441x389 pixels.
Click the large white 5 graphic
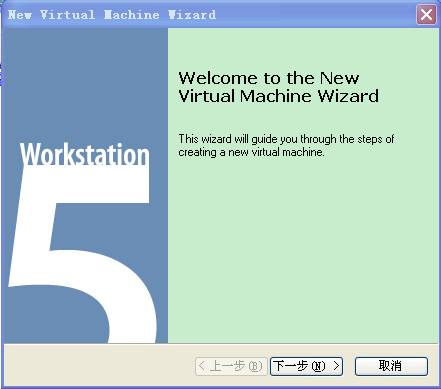tap(83, 253)
